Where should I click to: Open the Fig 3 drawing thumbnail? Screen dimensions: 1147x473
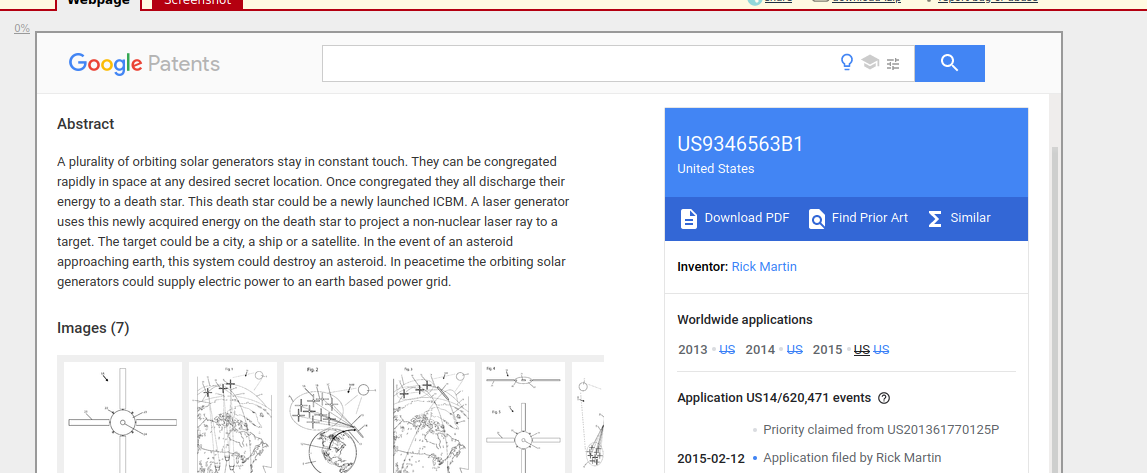point(430,417)
